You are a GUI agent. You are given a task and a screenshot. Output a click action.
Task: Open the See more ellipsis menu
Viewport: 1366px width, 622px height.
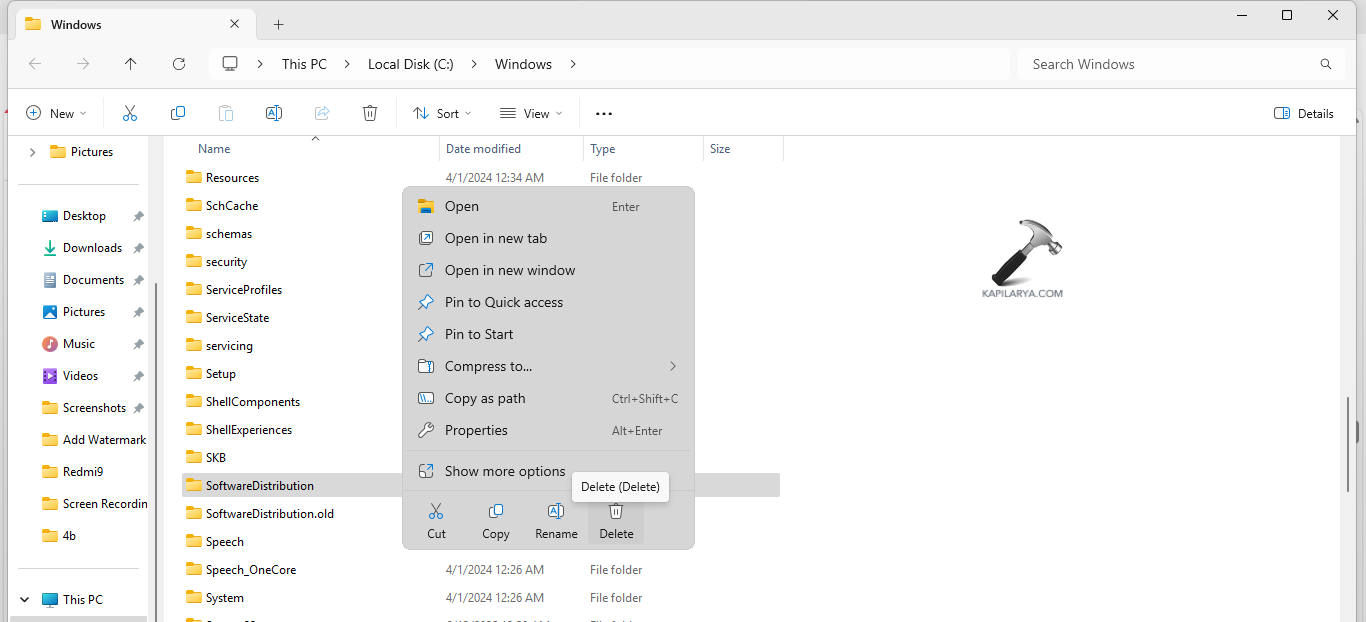(x=604, y=113)
